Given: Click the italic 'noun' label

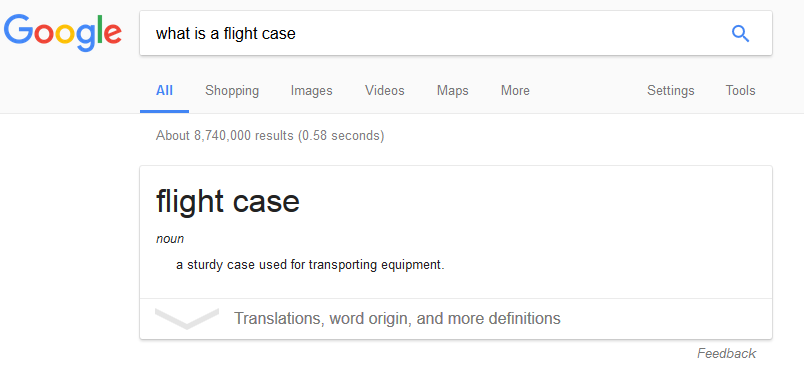Looking at the screenshot, I should 170,239.
